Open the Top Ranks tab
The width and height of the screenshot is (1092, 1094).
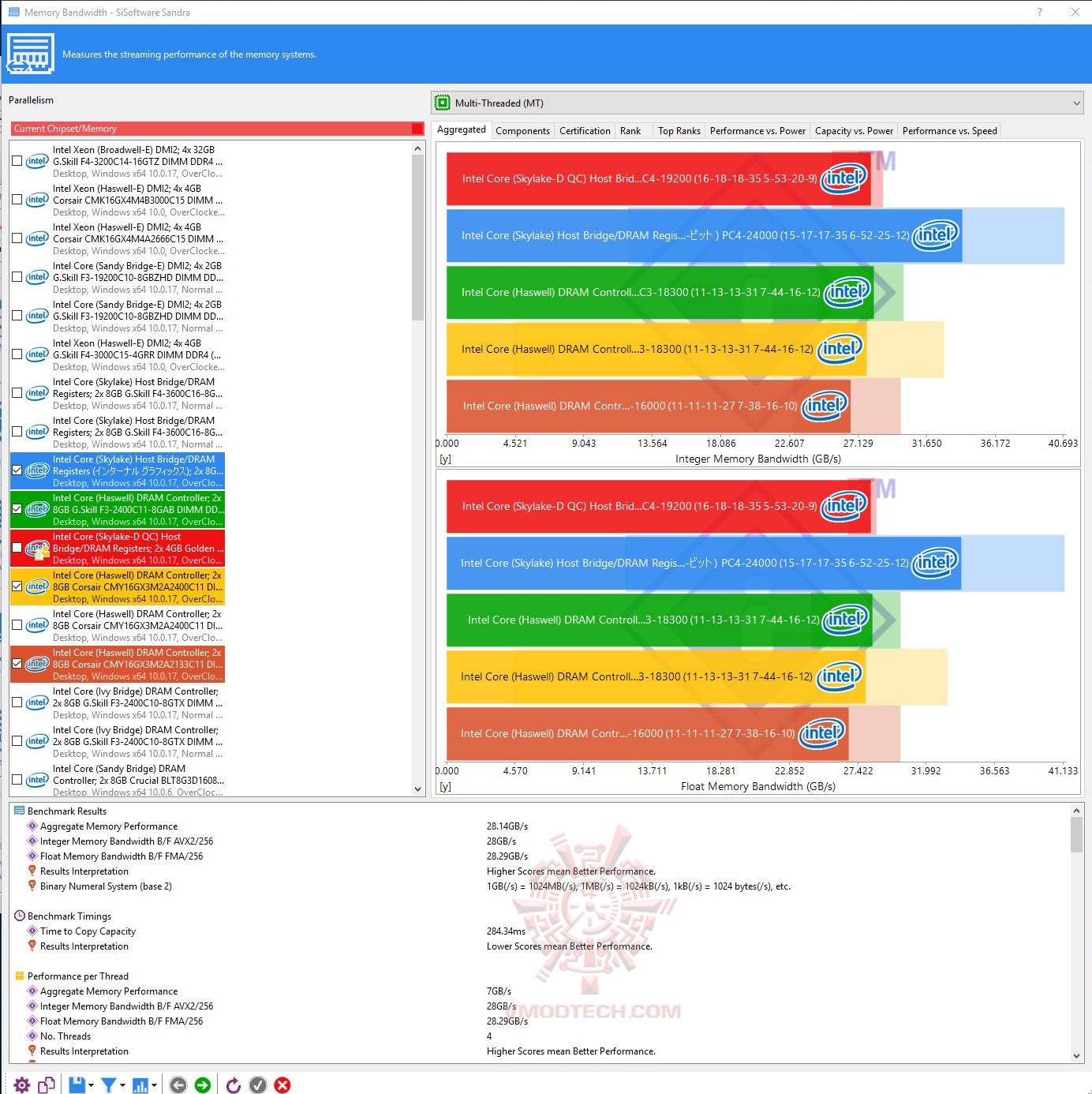[679, 131]
